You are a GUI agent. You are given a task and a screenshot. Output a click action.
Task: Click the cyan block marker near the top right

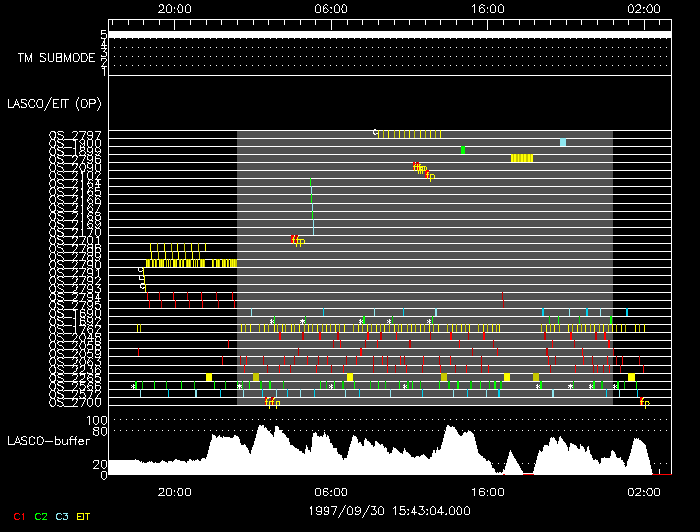pos(563,143)
